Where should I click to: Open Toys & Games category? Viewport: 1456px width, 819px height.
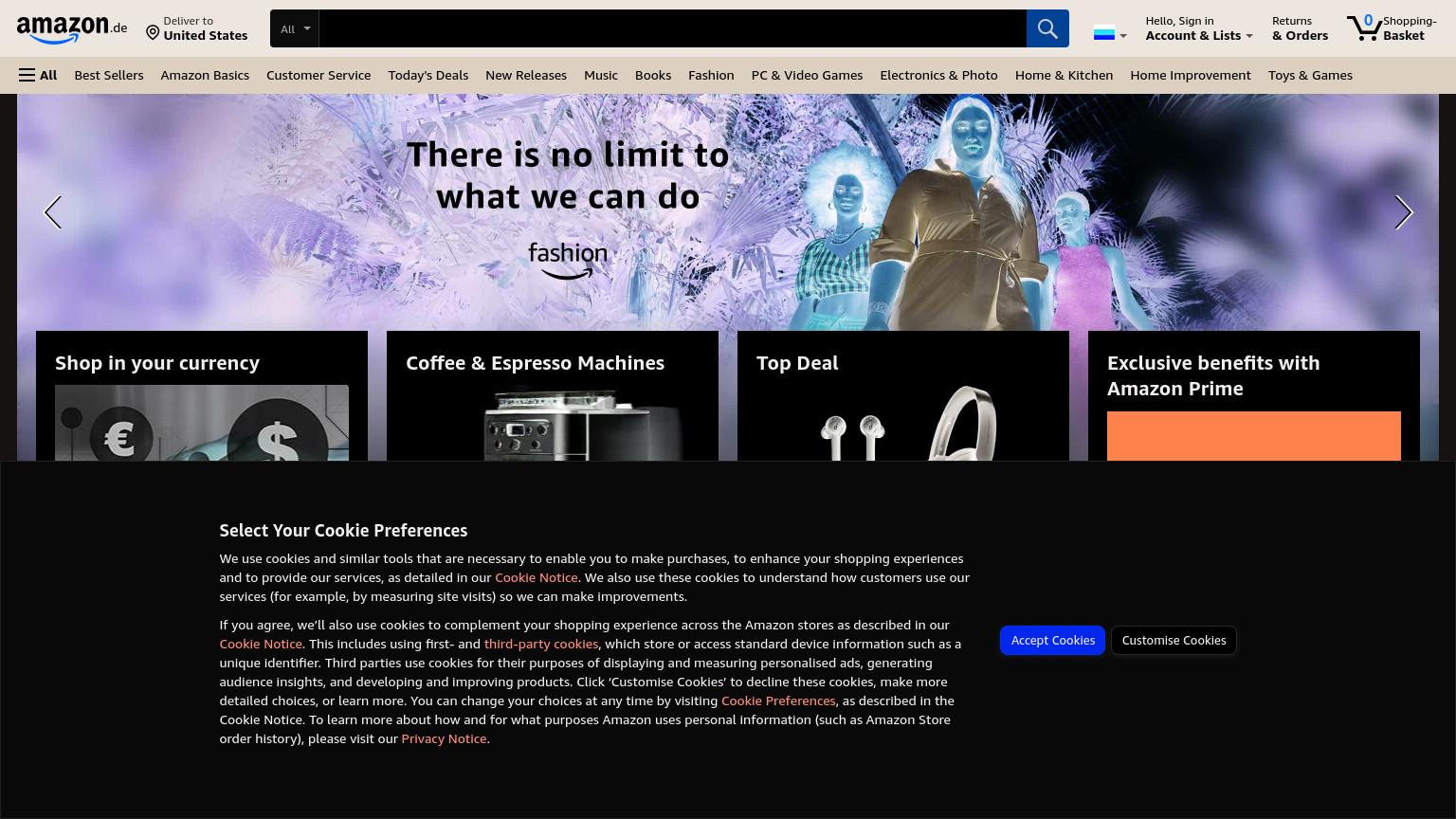(x=1310, y=75)
